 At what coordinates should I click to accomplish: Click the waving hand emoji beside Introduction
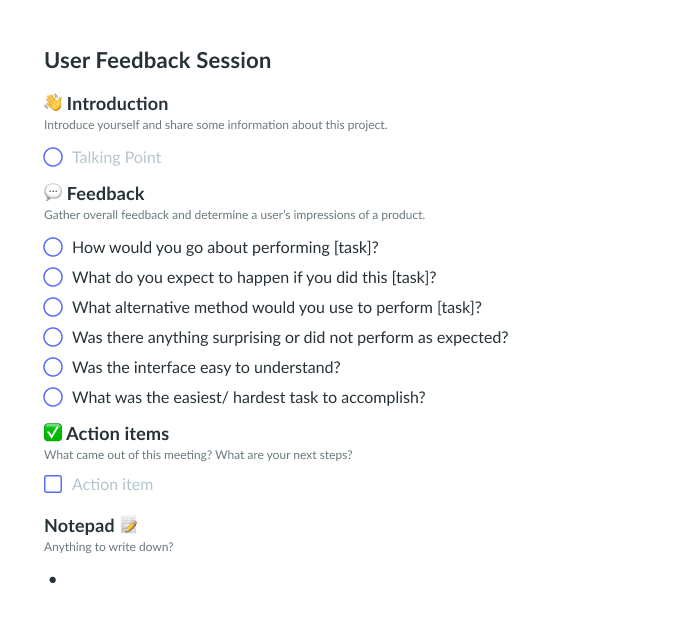pyautogui.click(x=53, y=103)
